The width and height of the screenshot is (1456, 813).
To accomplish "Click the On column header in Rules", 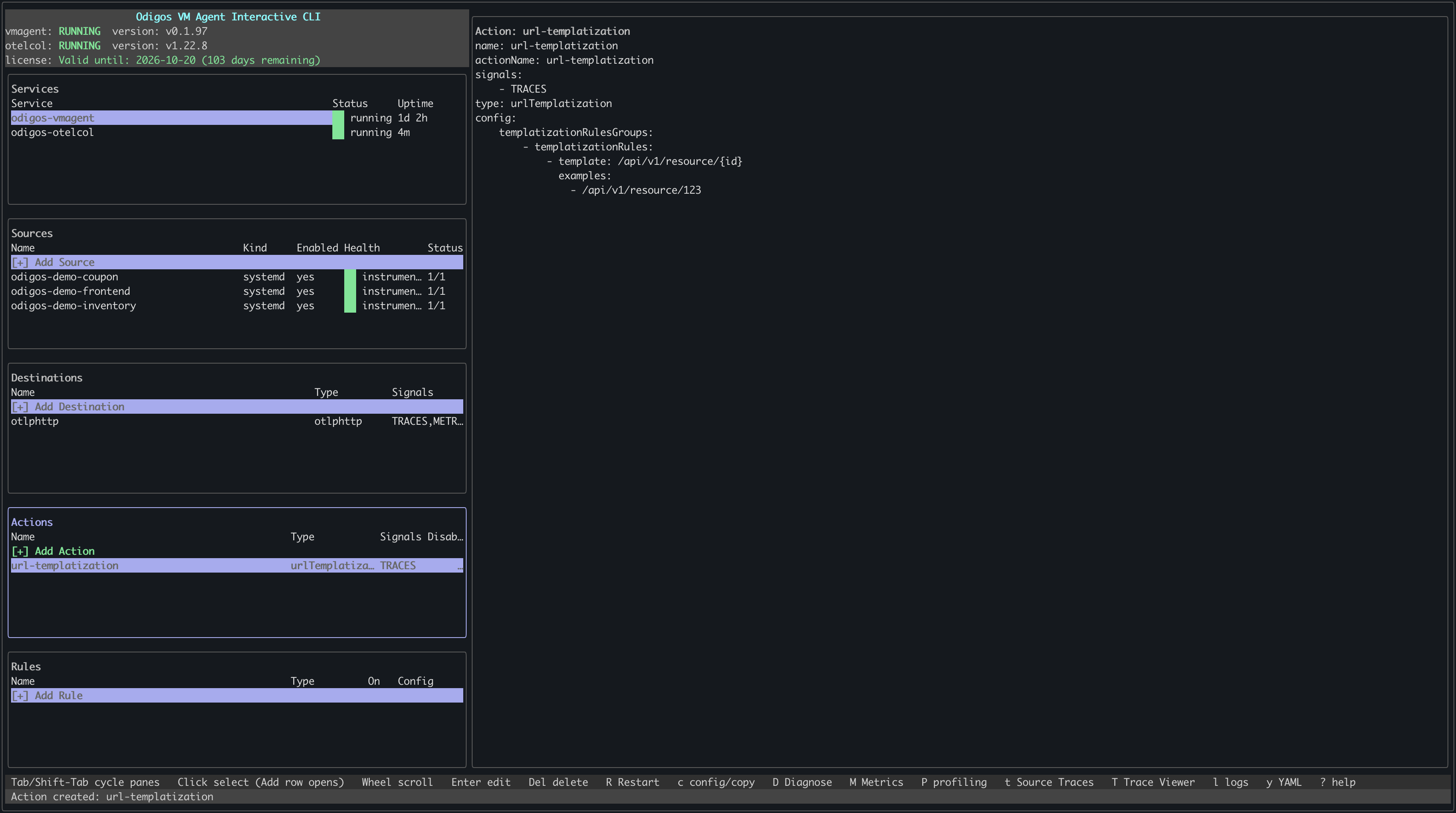I will pos(374,681).
